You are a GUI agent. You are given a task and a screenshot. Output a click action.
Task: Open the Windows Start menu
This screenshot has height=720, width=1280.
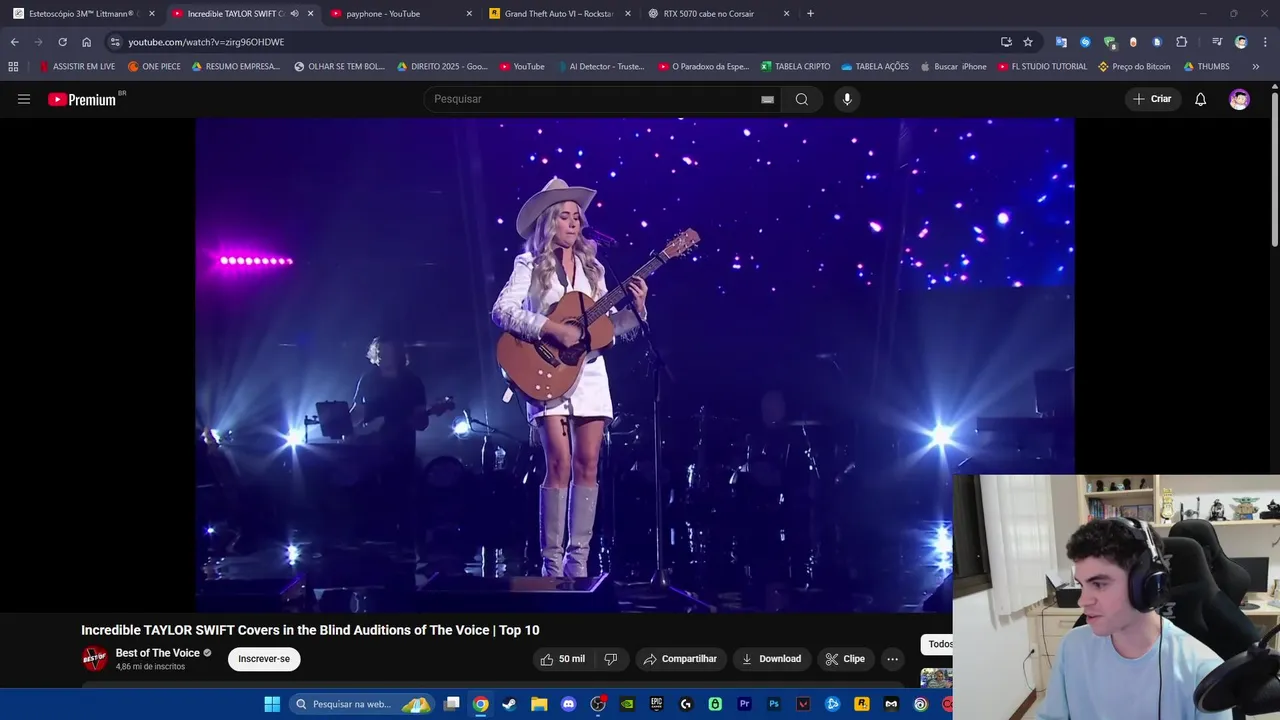coord(272,704)
